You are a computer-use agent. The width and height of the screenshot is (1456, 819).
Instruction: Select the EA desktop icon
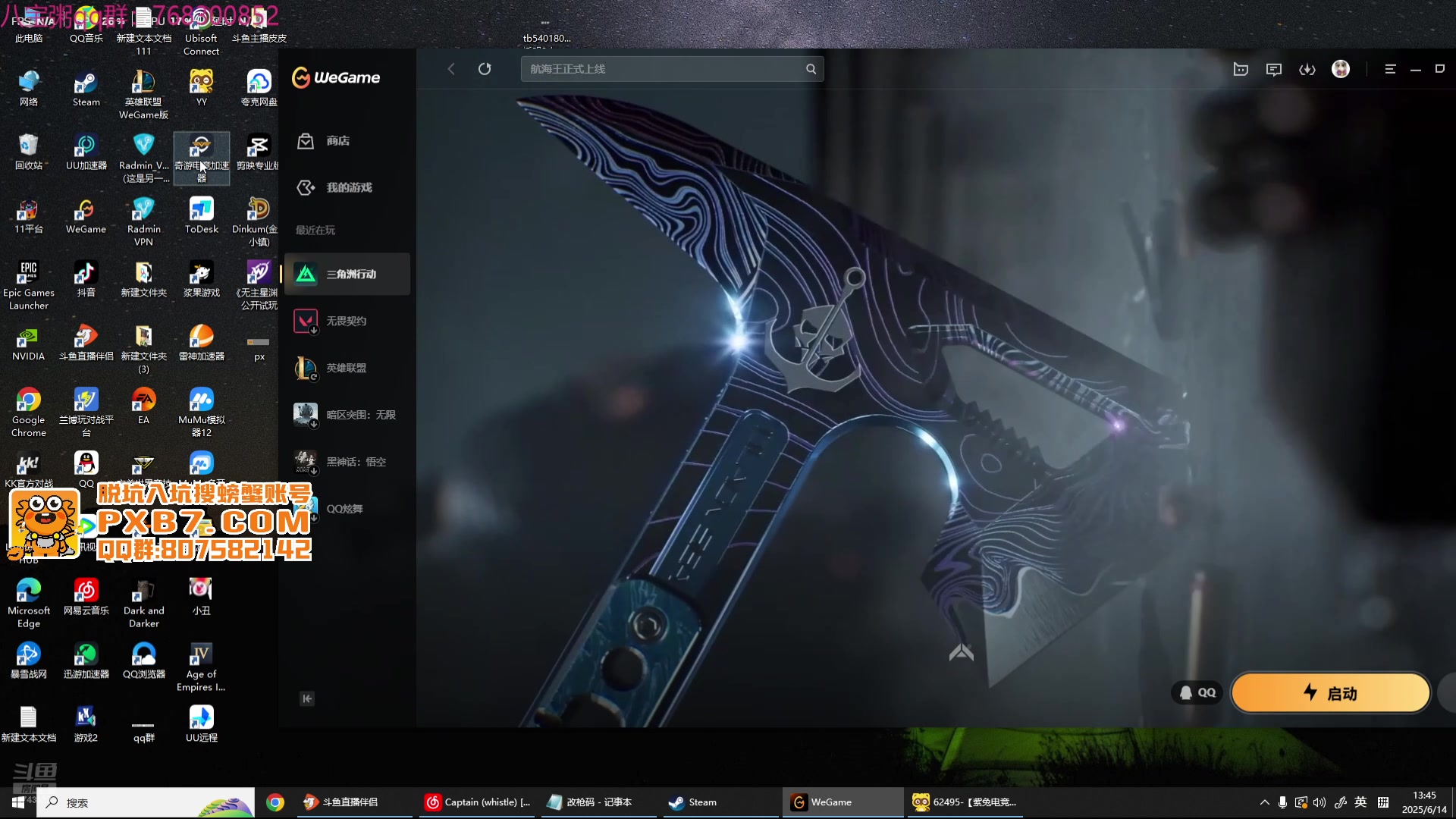coord(143,407)
